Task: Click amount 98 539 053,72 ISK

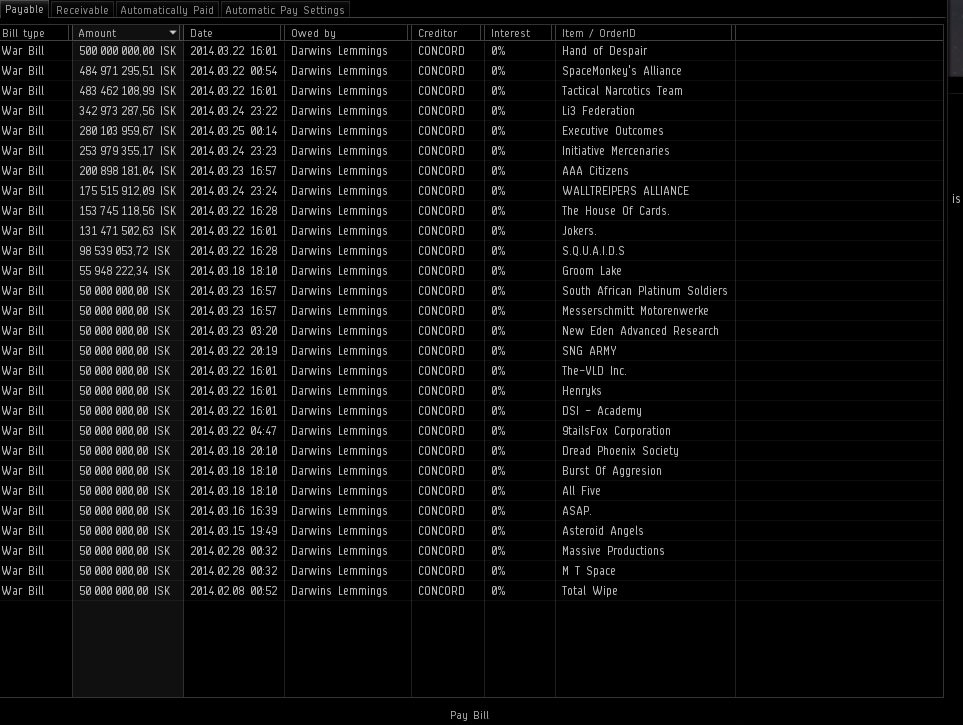Action: tap(125, 251)
